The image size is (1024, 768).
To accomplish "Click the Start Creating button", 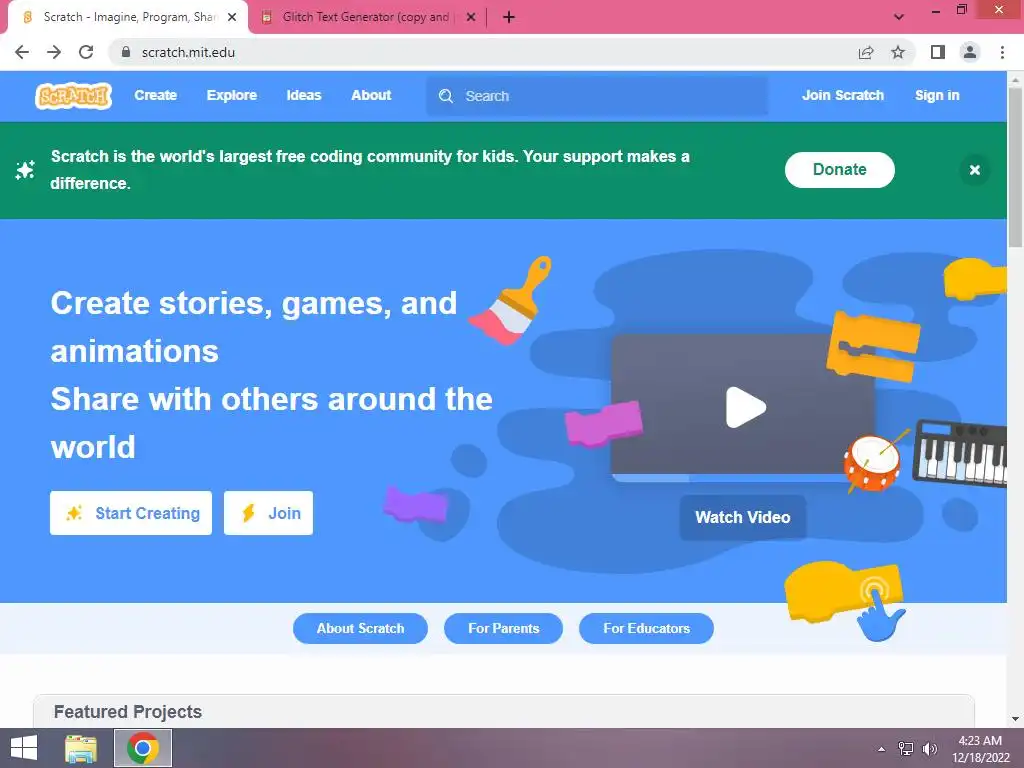I will coord(131,513).
